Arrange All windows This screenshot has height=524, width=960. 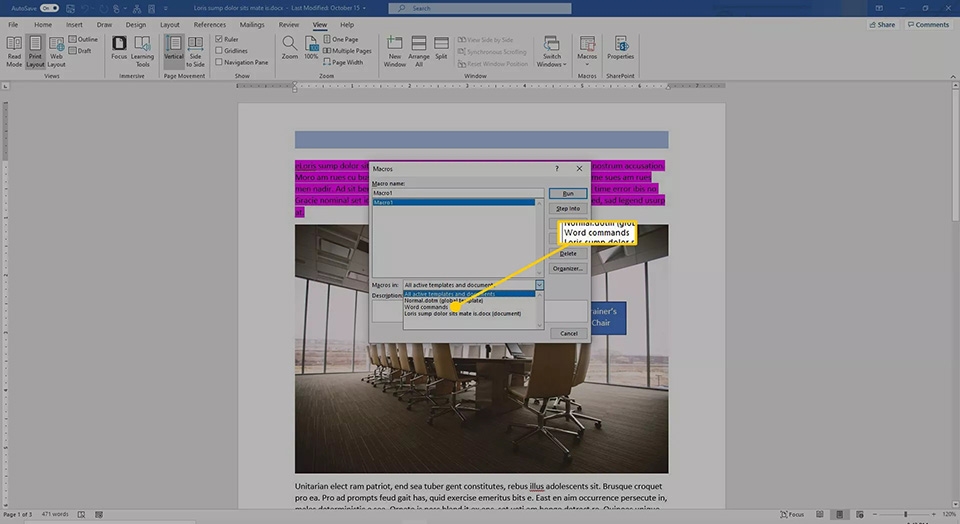tap(419, 51)
